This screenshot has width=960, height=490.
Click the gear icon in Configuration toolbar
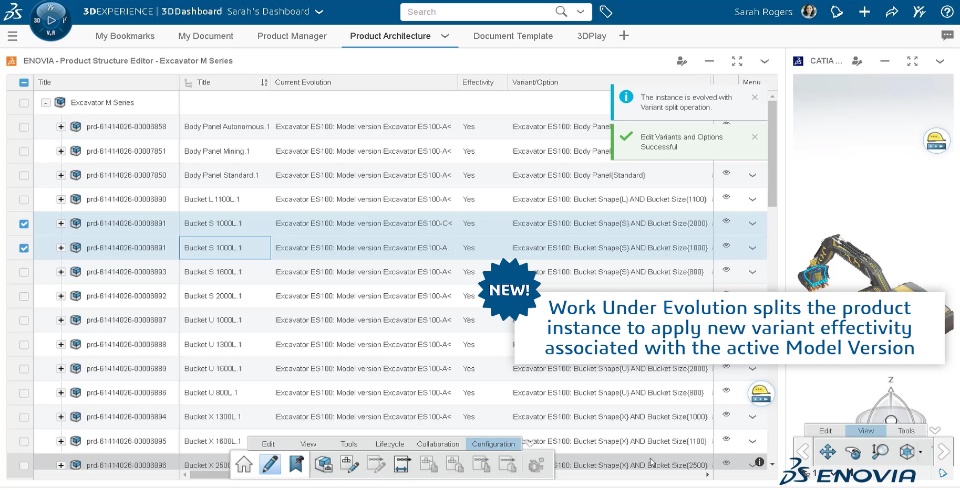536,465
